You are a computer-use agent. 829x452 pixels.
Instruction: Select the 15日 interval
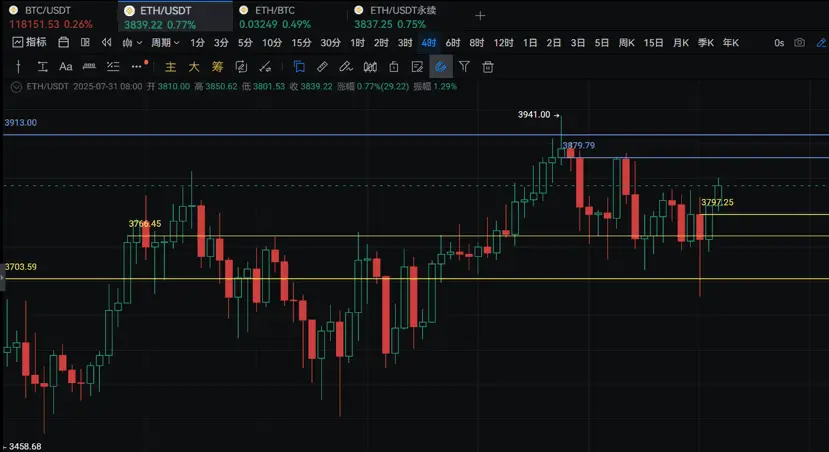(653, 43)
